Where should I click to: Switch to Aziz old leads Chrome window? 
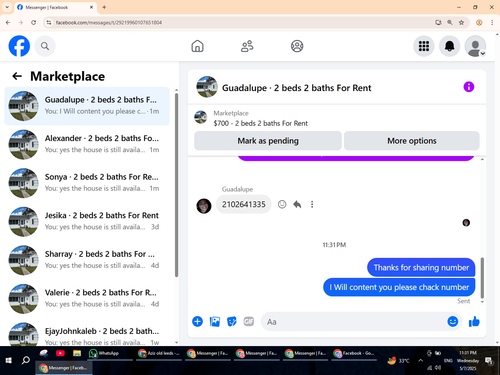tap(159, 353)
